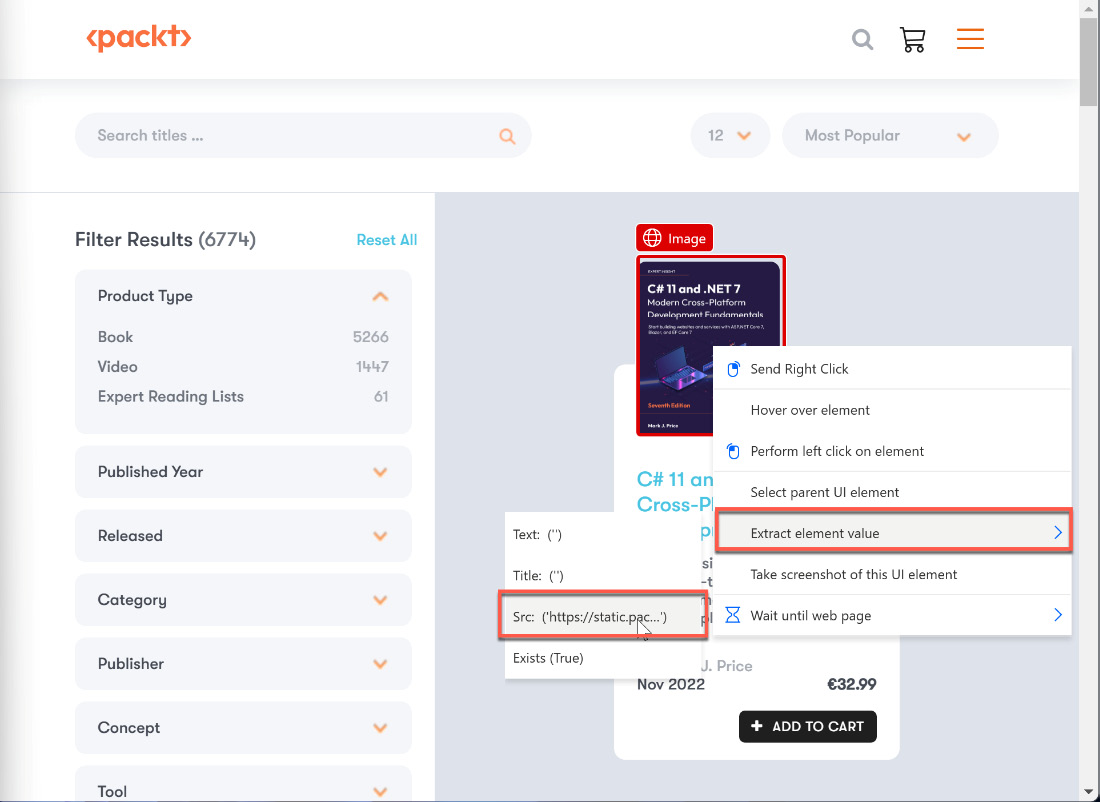Select the Title: ('') submenu entry

coord(603,575)
